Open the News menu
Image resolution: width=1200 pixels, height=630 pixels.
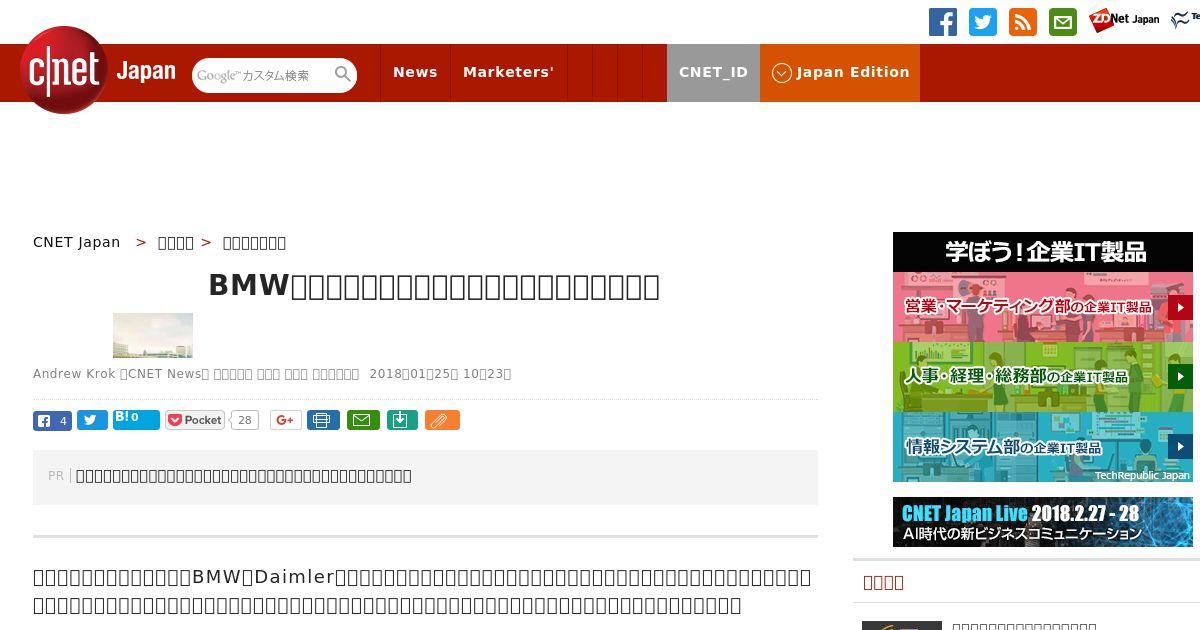pyautogui.click(x=415, y=72)
